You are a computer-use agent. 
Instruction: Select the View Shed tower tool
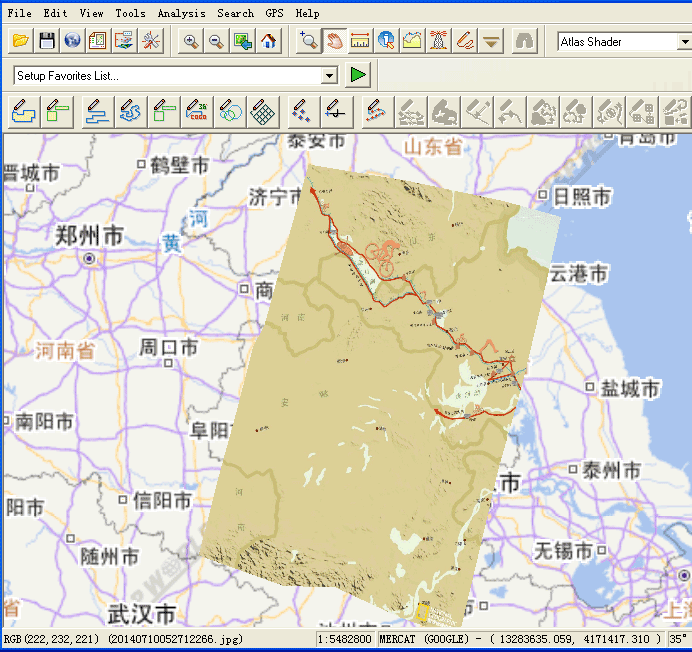[438, 41]
